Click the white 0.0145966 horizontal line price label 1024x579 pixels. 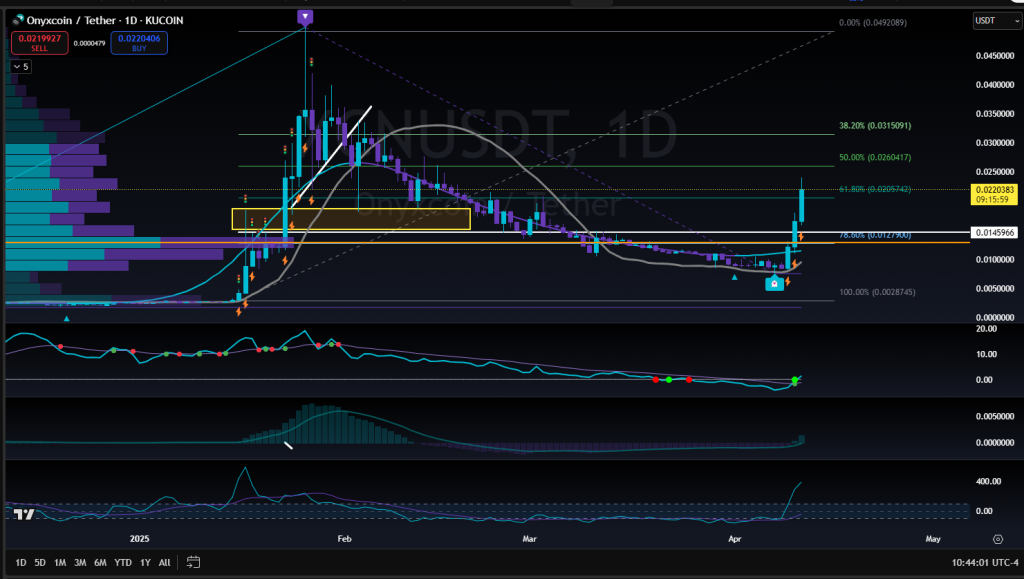pyautogui.click(x=994, y=232)
